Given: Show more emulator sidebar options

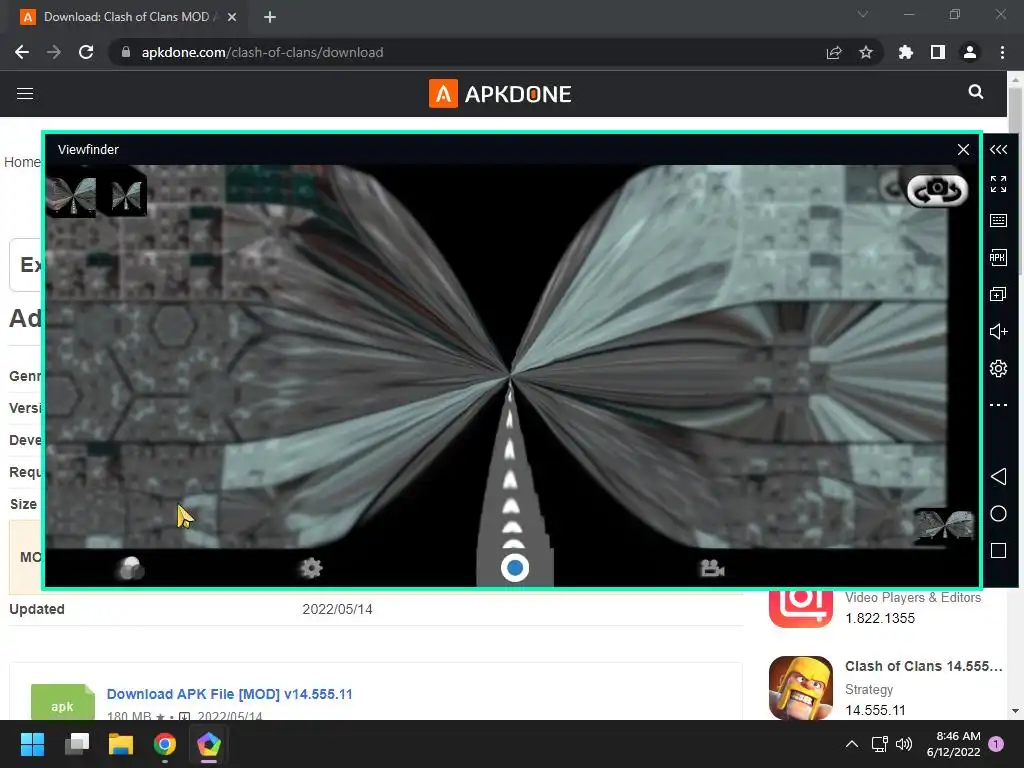Looking at the screenshot, I should pyautogui.click(x=998, y=405).
